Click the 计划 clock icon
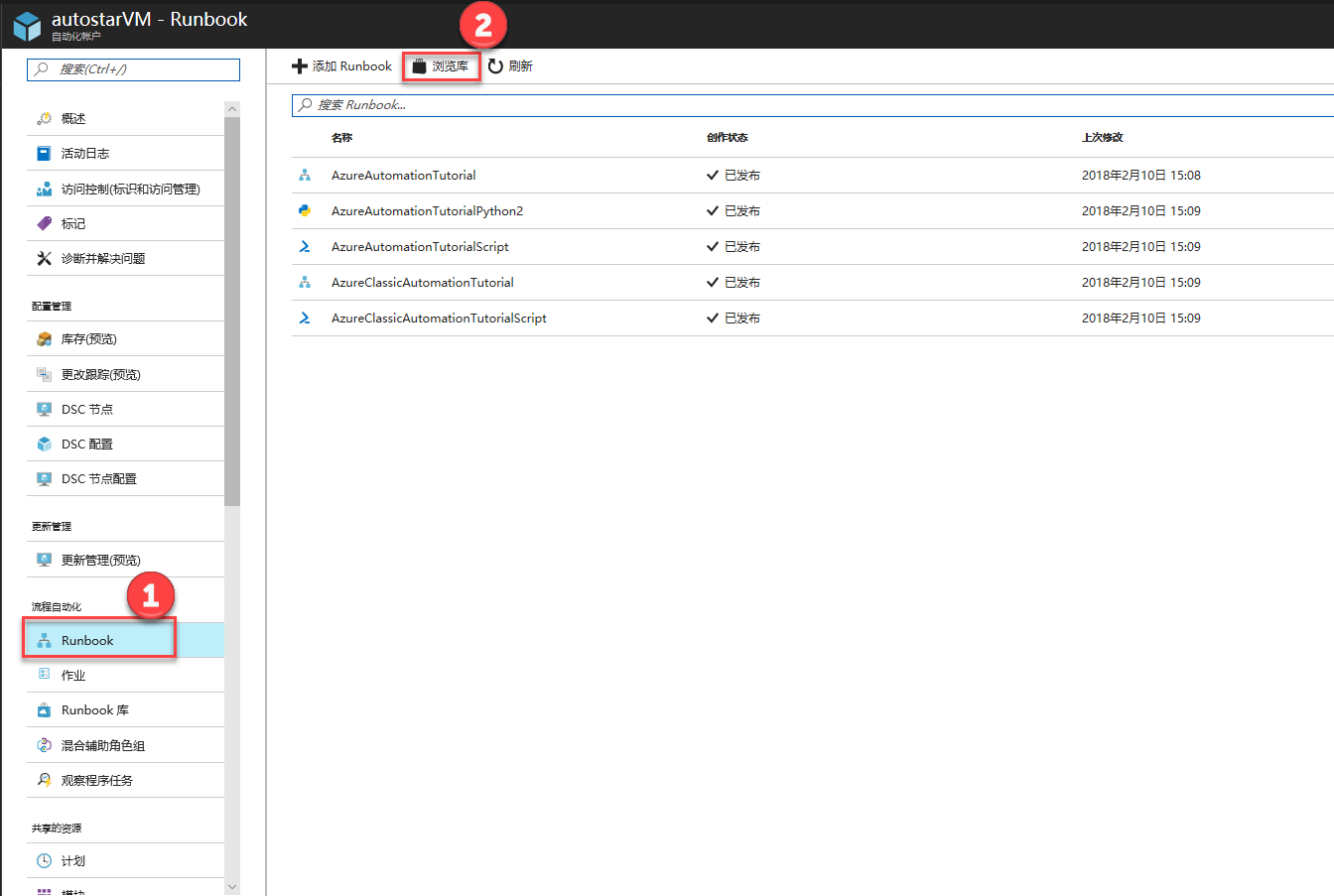Screen dimensions: 1334x896 [44, 861]
